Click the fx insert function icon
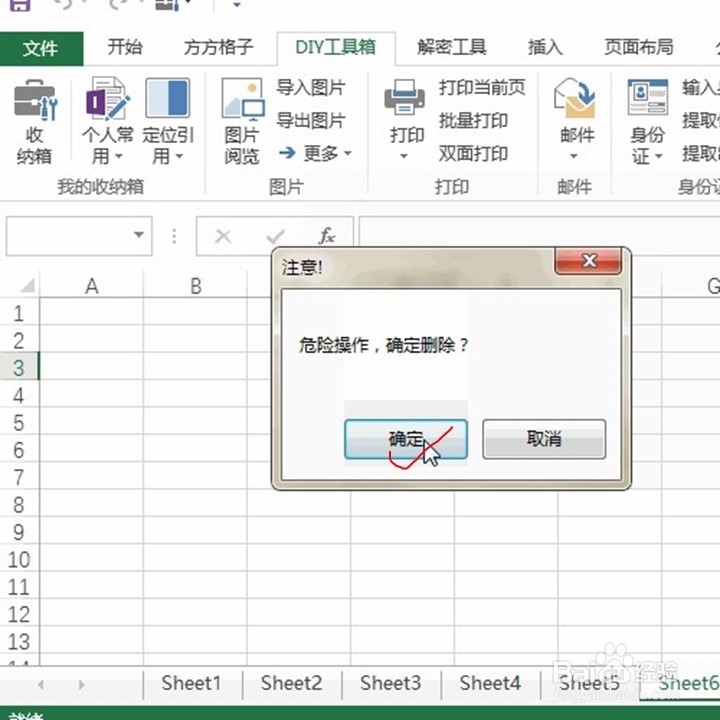720x720 pixels. pyautogui.click(x=326, y=236)
